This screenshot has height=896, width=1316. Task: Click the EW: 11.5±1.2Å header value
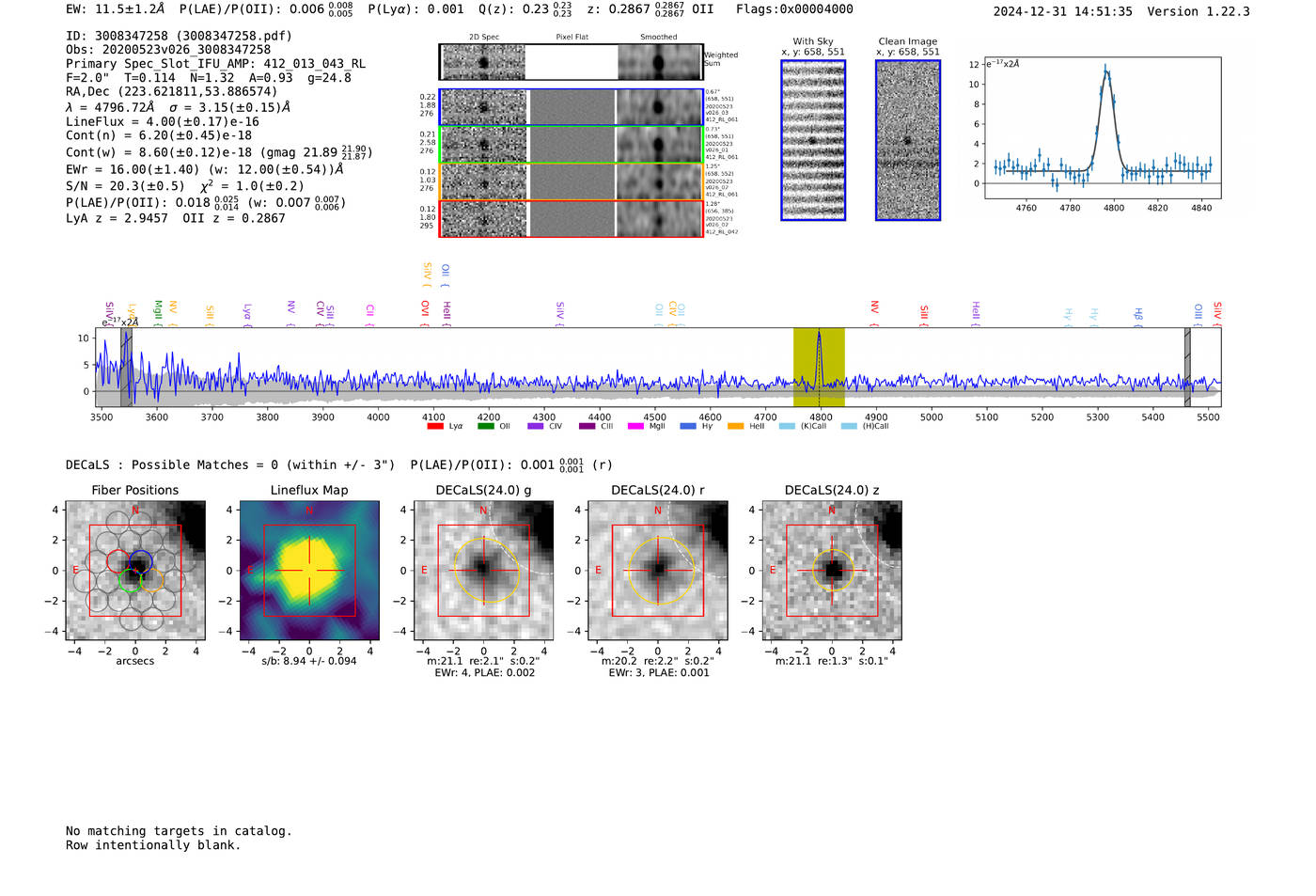[x=116, y=9]
